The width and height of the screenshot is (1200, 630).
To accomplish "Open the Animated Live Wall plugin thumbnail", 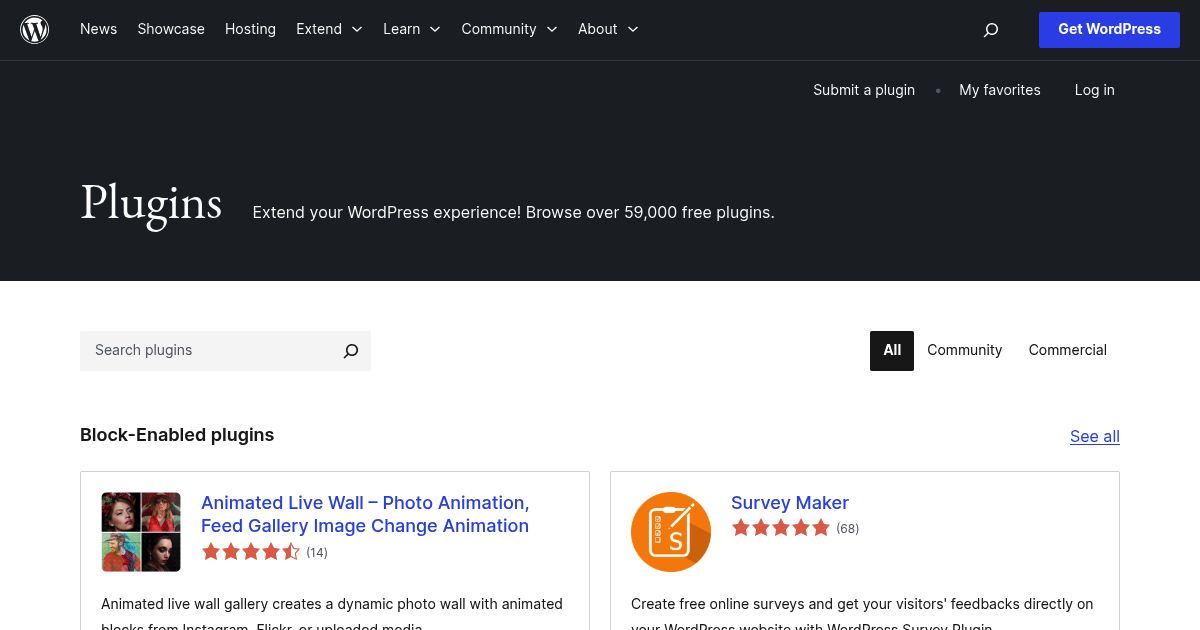I will [x=141, y=532].
